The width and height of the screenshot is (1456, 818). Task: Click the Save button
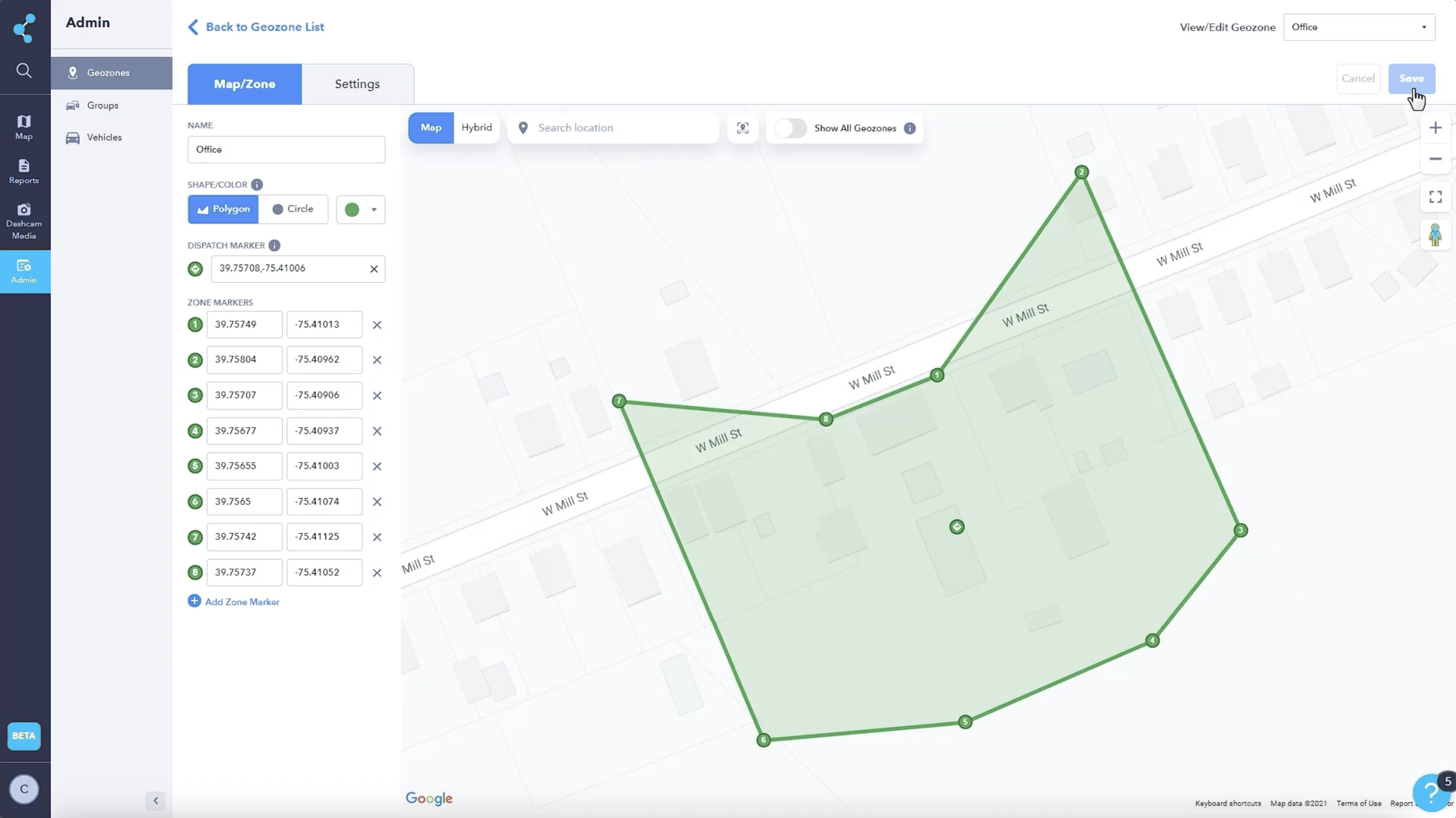coord(1411,79)
